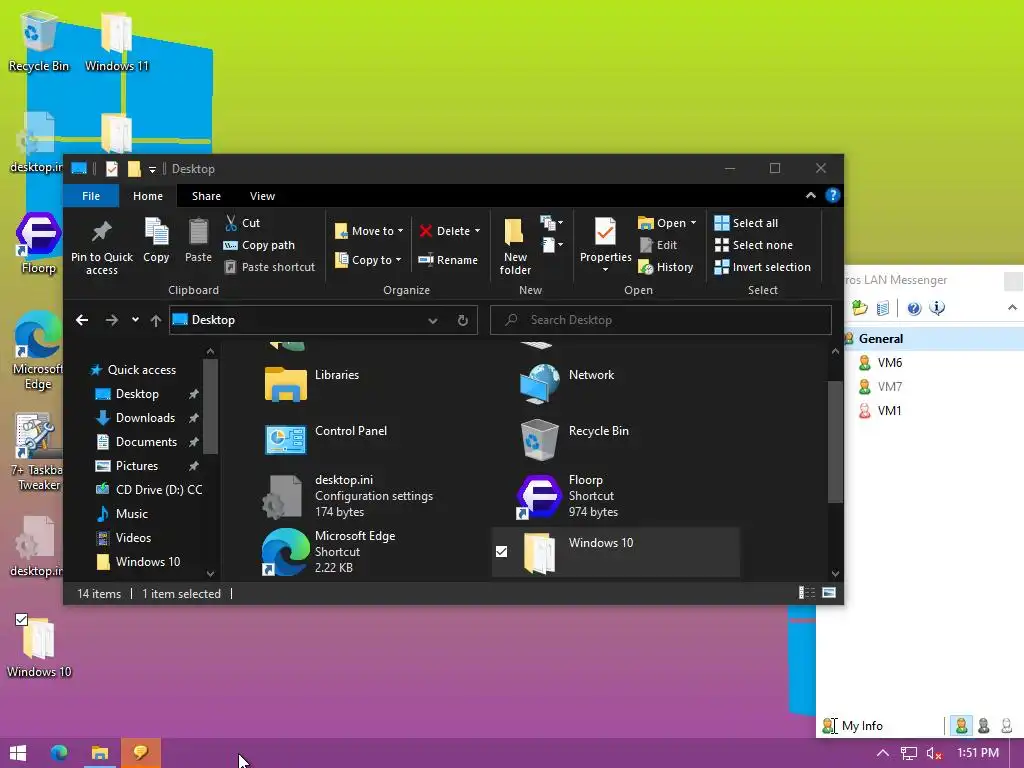
Task: Open History in the ribbon
Action: pyautogui.click(x=665, y=267)
